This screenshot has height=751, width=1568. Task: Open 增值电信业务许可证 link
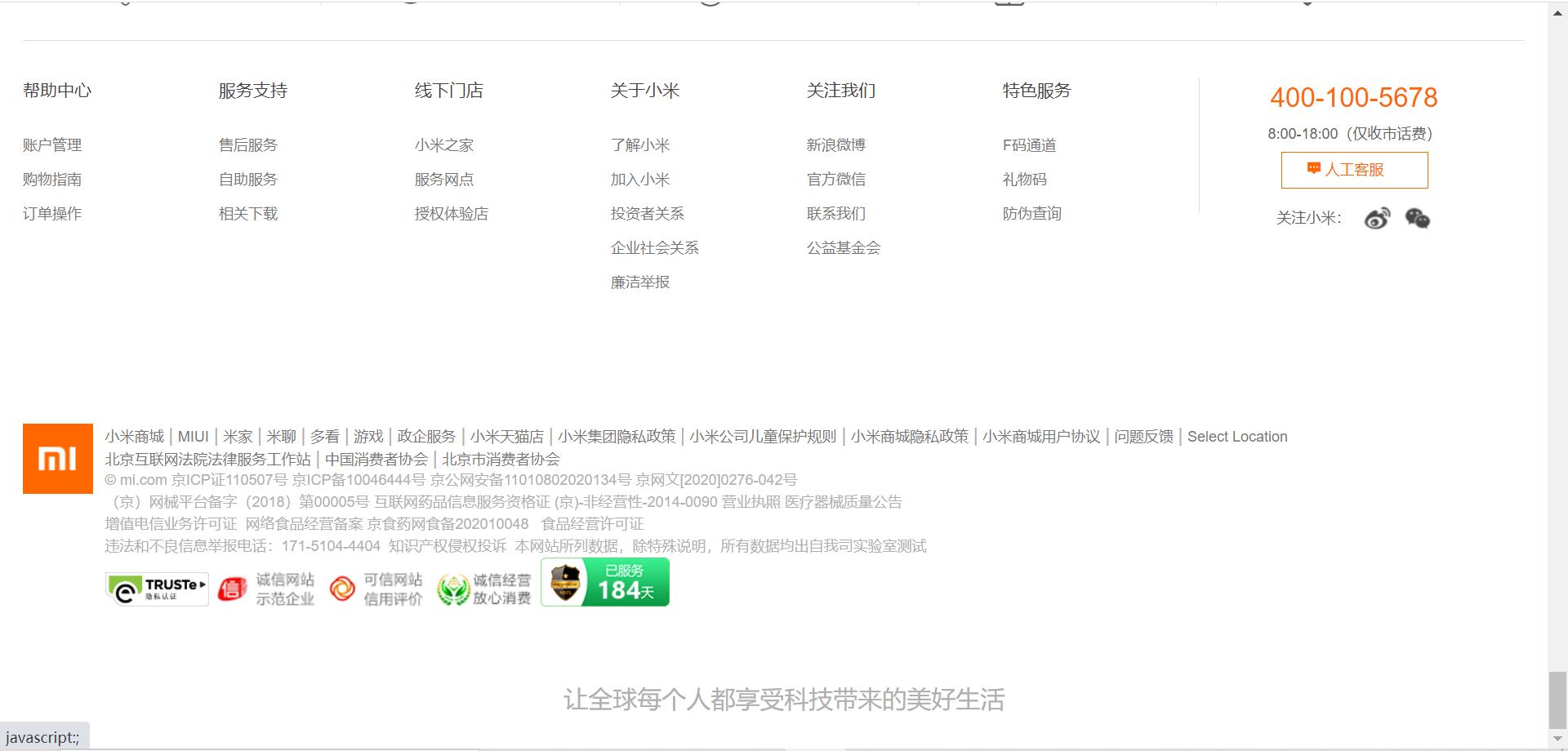tap(171, 524)
